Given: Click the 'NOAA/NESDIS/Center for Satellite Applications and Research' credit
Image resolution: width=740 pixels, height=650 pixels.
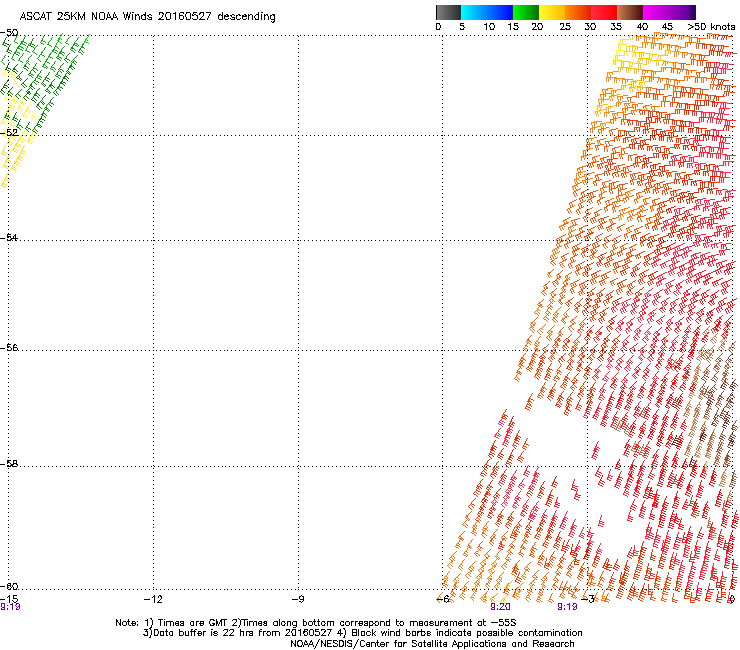Looking at the screenshot, I should (x=432, y=644).
